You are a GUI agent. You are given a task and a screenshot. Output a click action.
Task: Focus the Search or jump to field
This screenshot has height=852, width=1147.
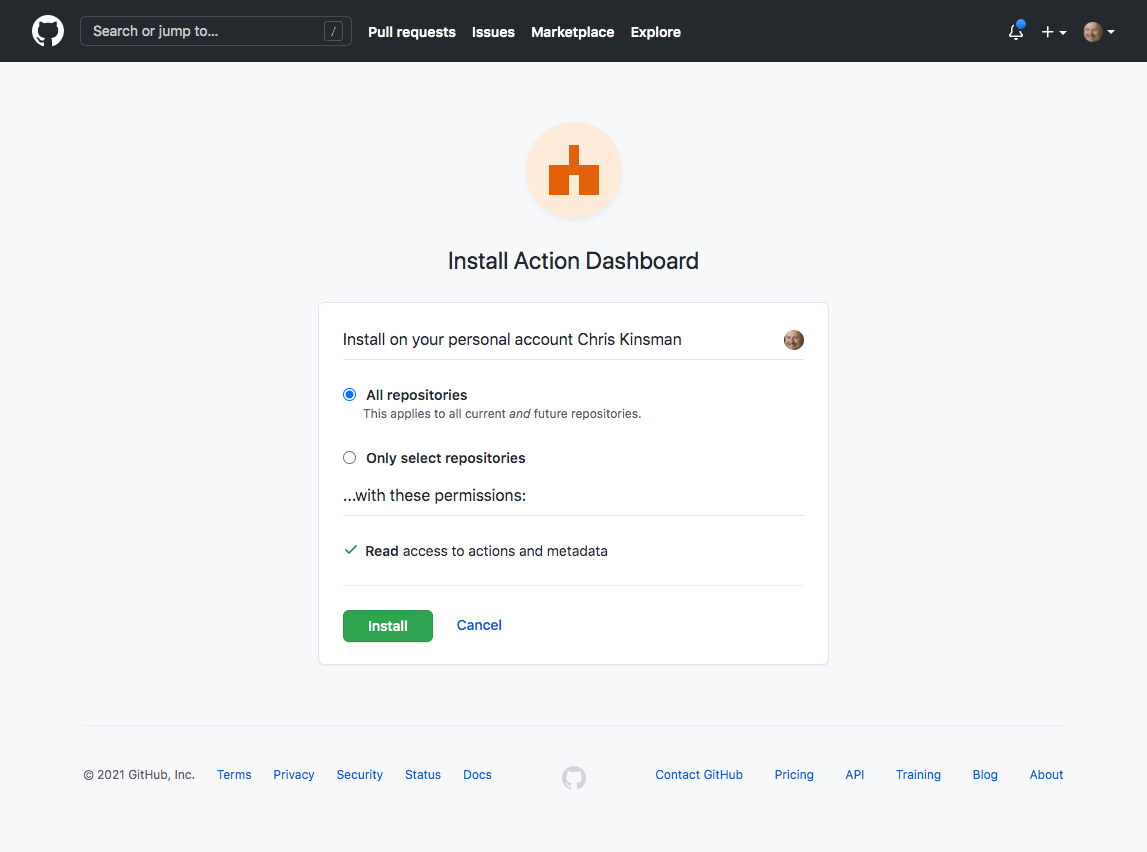point(216,31)
